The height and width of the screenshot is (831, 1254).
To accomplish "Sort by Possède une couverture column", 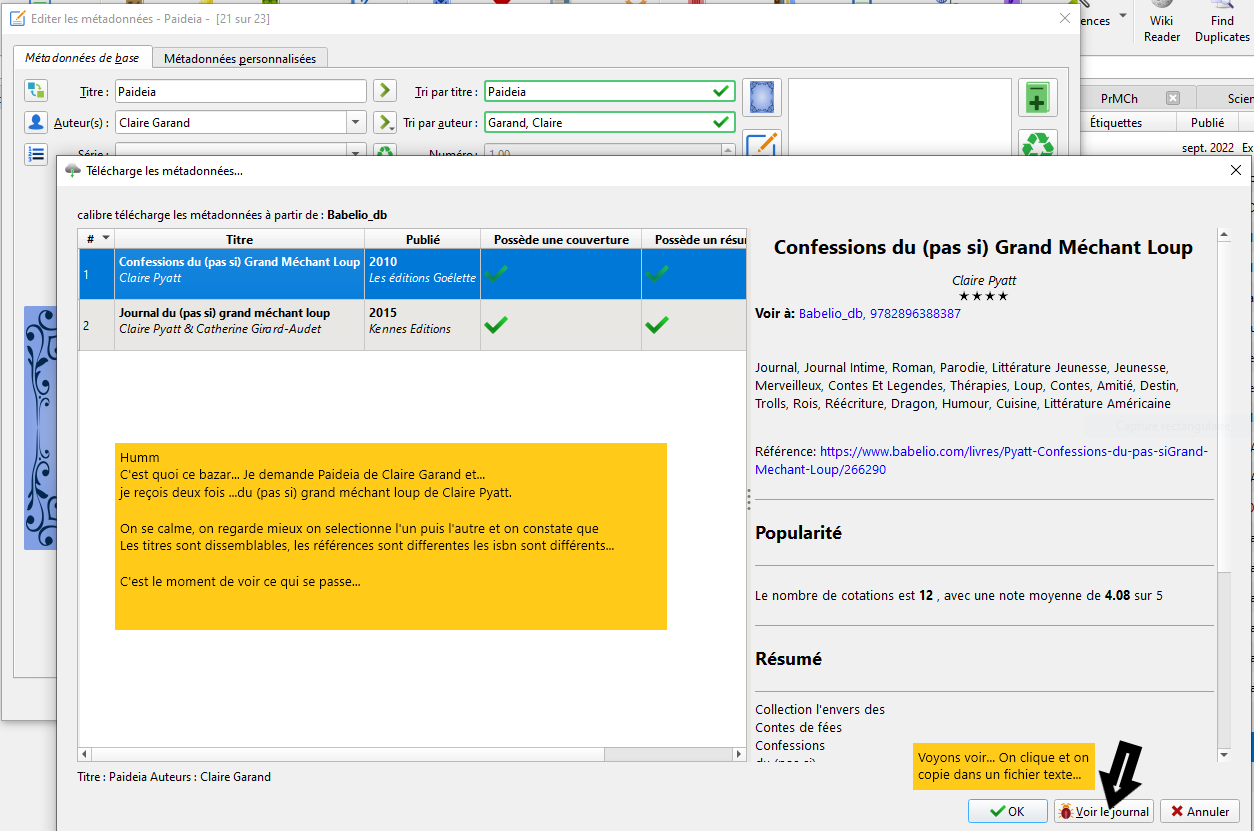I will pyautogui.click(x=561, y=239).
